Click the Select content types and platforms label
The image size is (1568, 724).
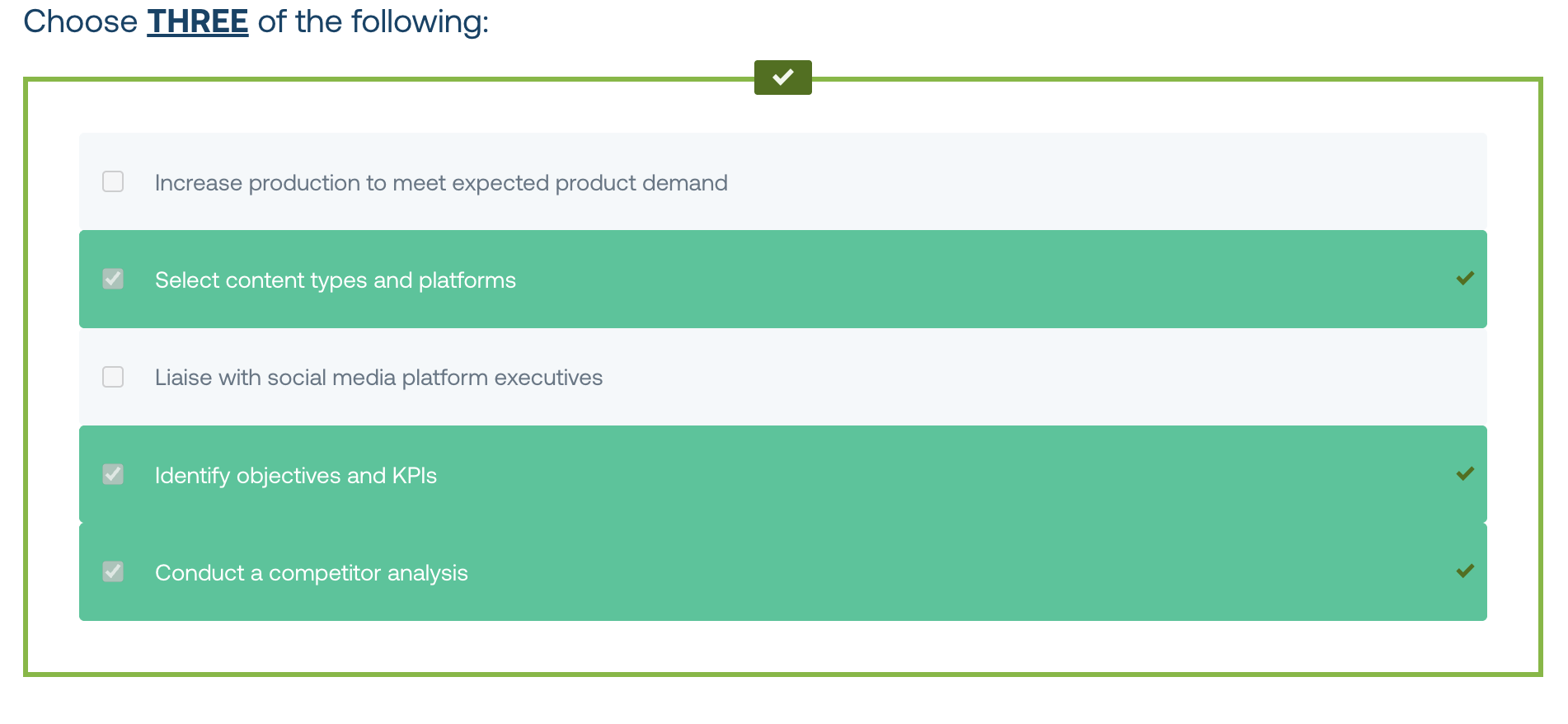(x=336, y=280)
